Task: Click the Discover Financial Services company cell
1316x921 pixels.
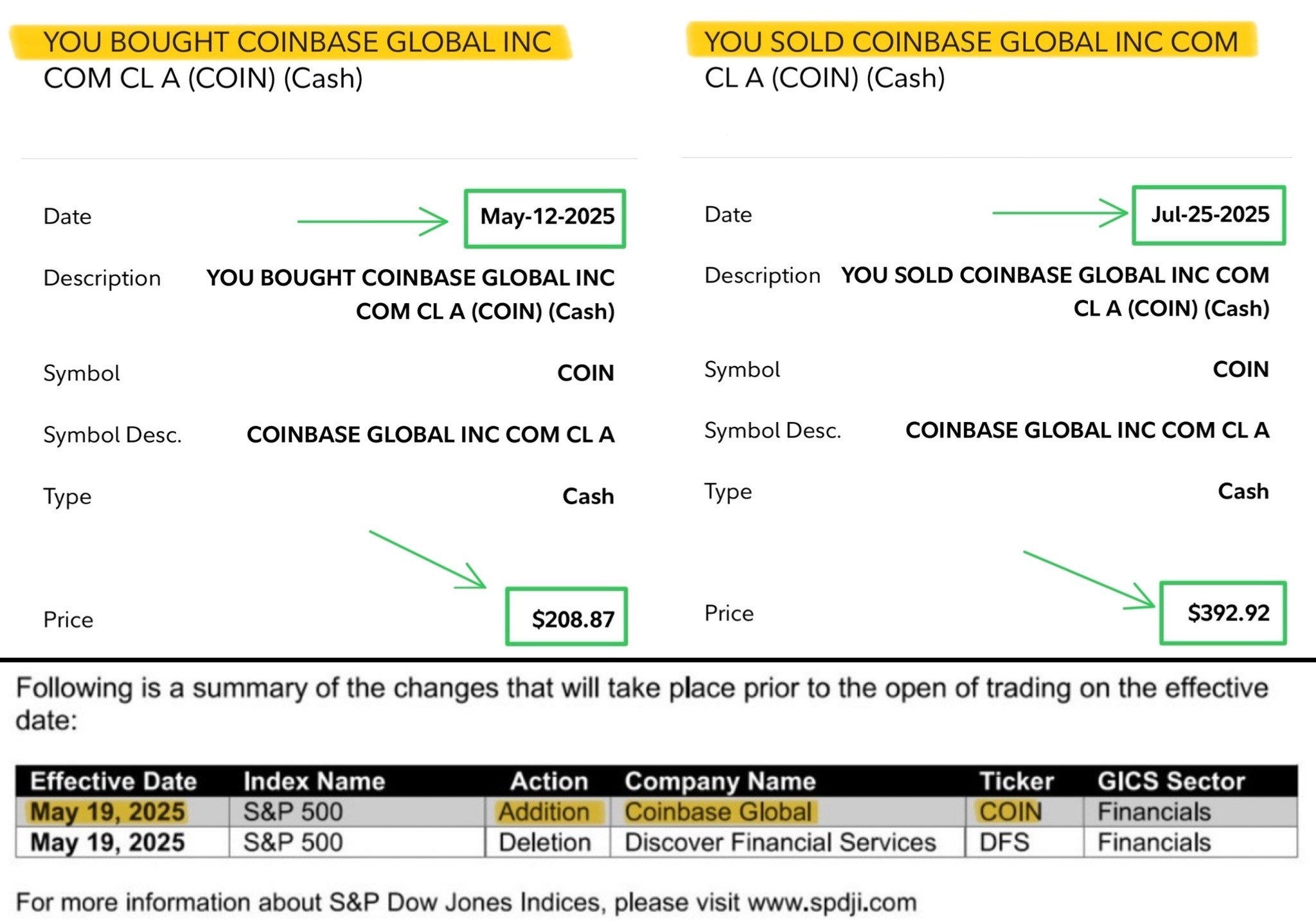Action: click(x=779, y=842)
